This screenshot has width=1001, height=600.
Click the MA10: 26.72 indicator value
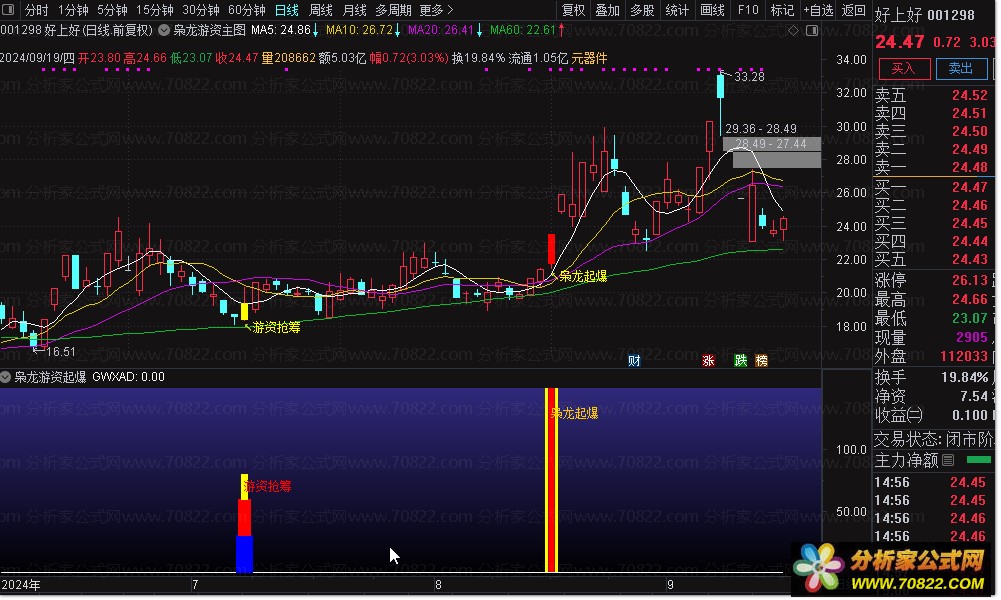point(359,30)
